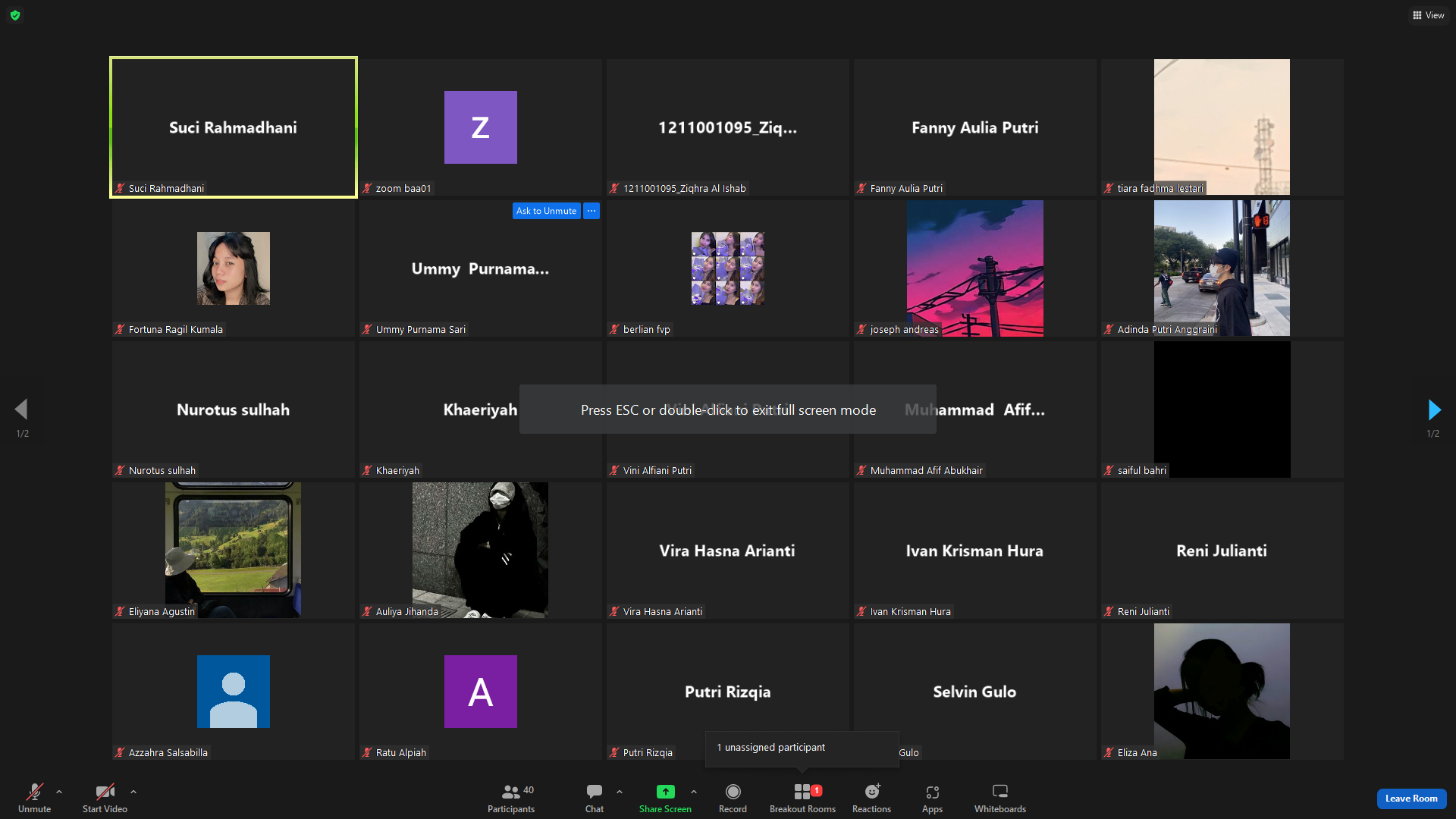Screen dimensions: 1456x819
Task: Click the Selvin Gulo name tile
Action: 975,692
